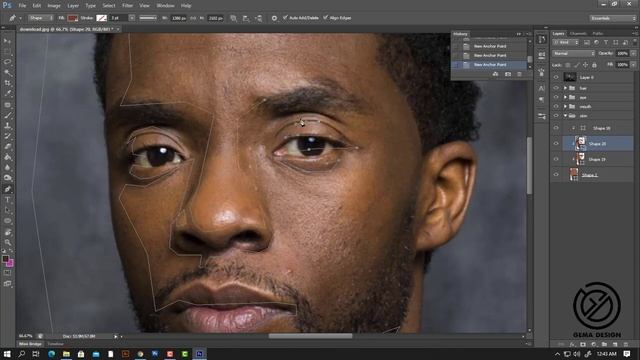Viewport: 640px width, 360px height.
Task: Open the Mini Bridge tab
Action: 30,344
